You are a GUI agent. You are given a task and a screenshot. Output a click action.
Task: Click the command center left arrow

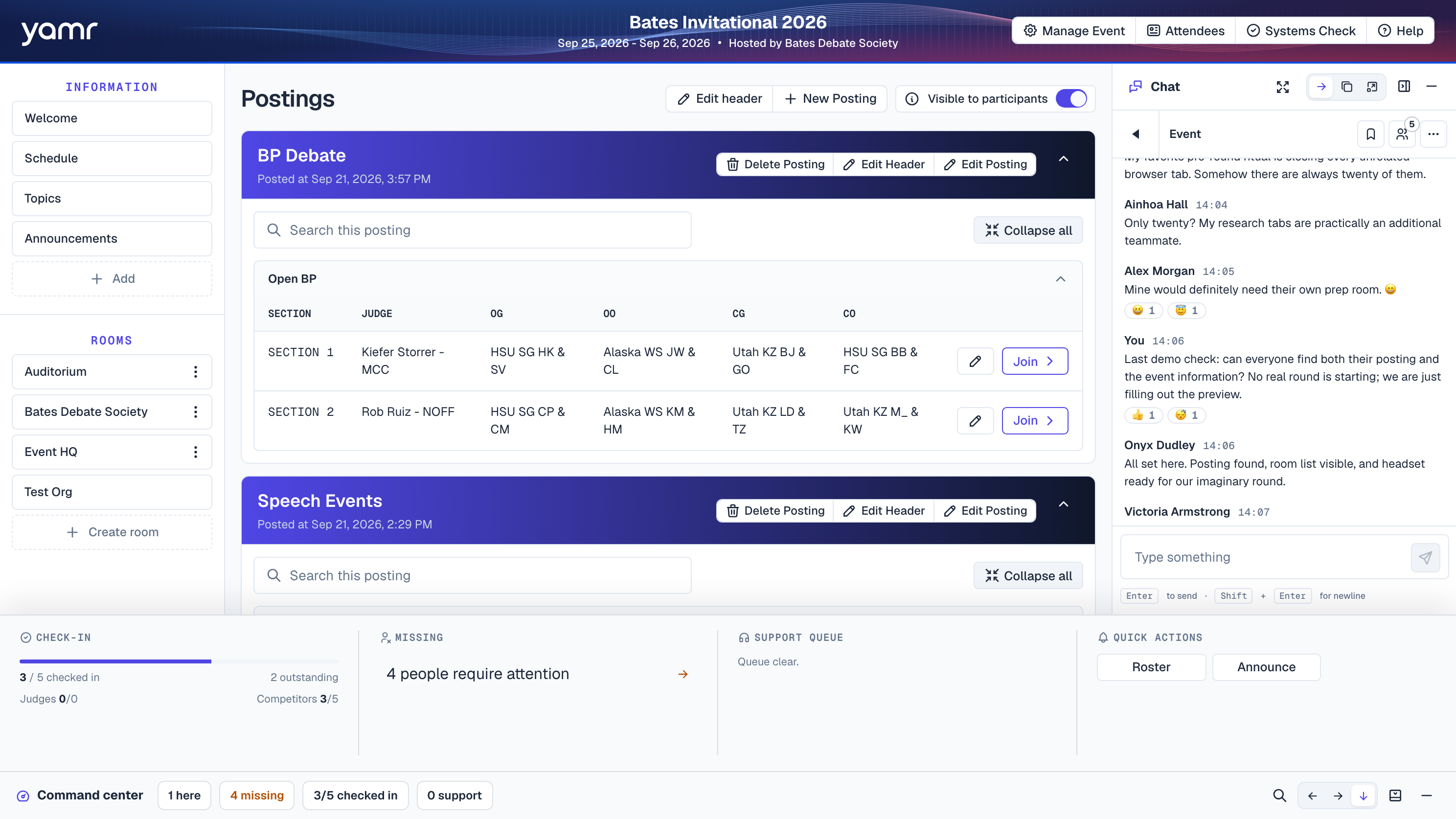pyautogui.click(x=1313, y=796)
